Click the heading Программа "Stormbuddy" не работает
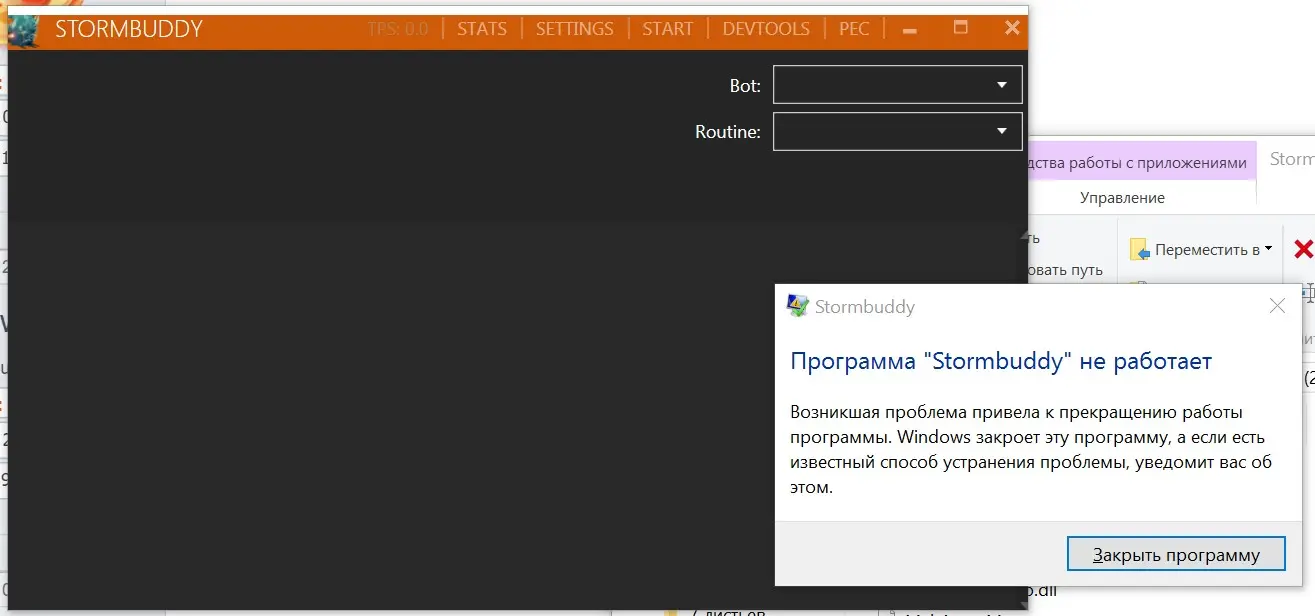Image resolution: width=1315 pixels, height=616 pixels. [1001, 361]
